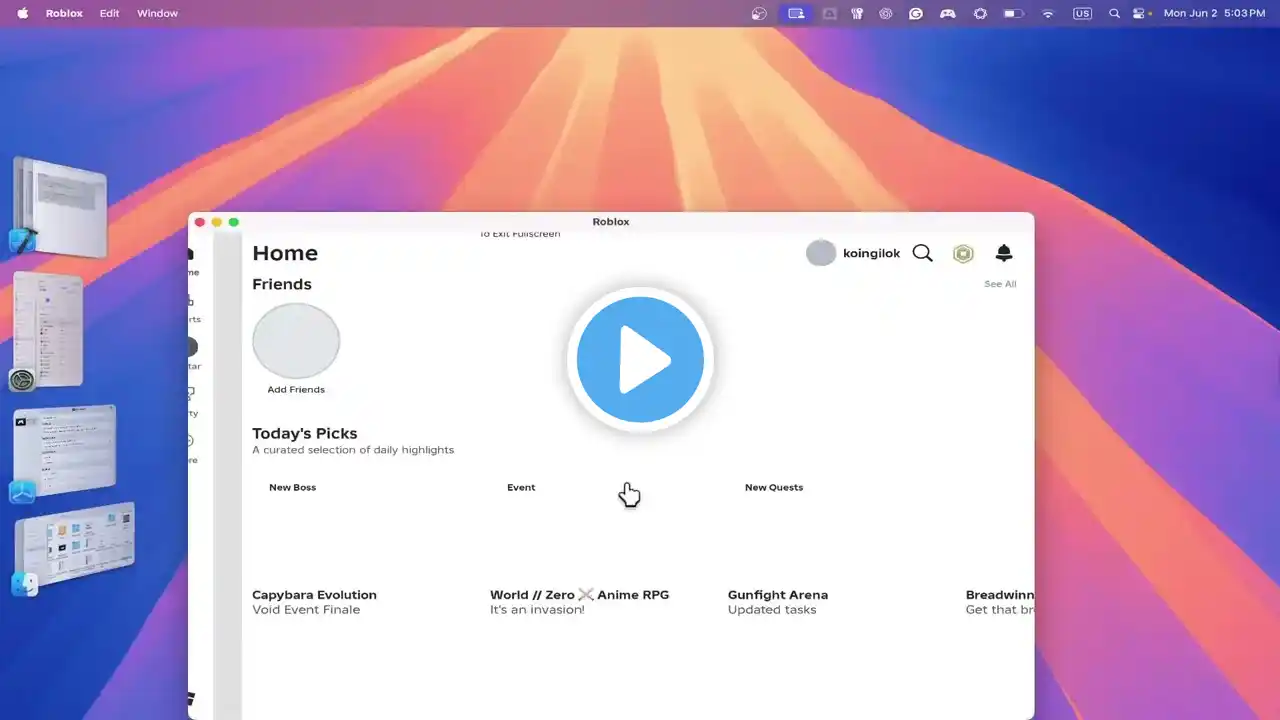The height and width of the screenshot is (720, 1280).
Task: Open the Capybara Evolution game title
Action: tap(314, 595)
